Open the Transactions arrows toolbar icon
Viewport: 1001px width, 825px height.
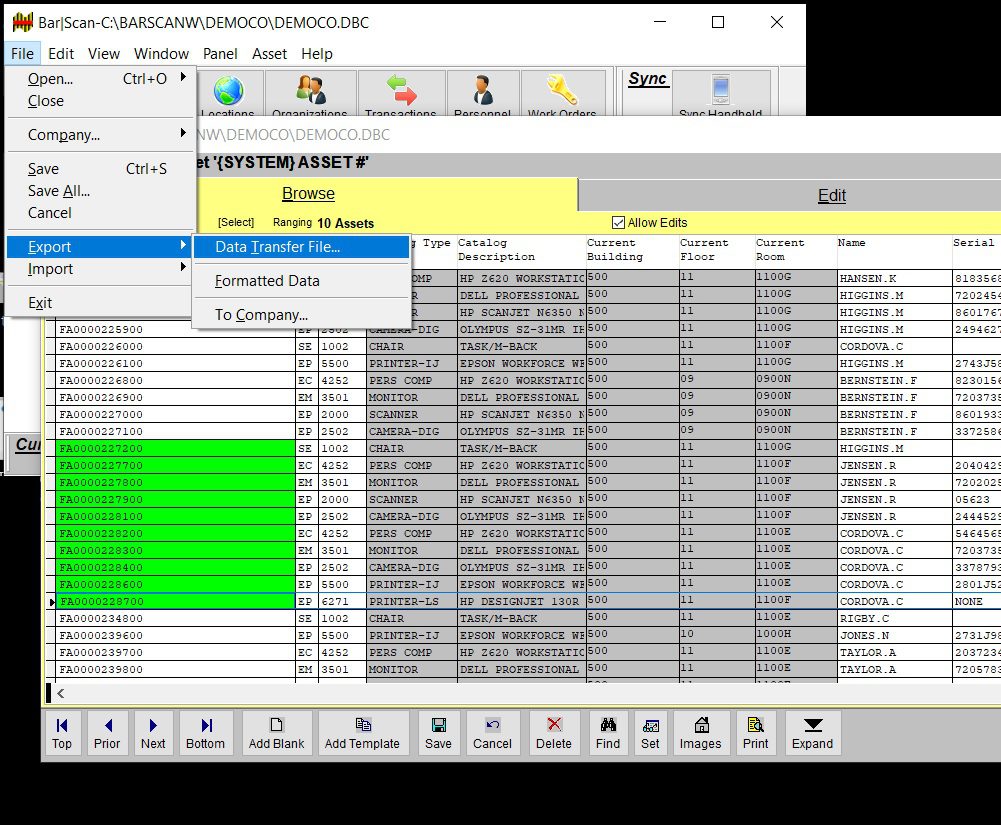tap(402, 90)
